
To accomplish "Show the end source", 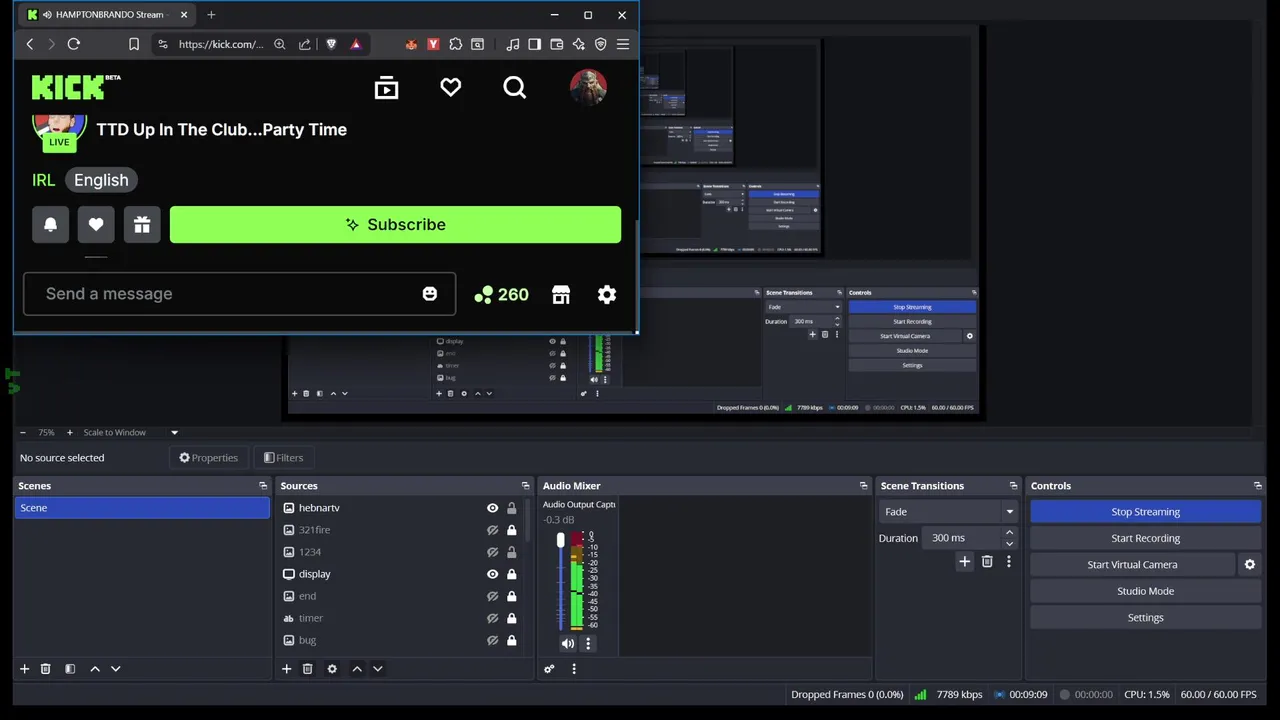I will pyautogui.click(x=492, y=596).
